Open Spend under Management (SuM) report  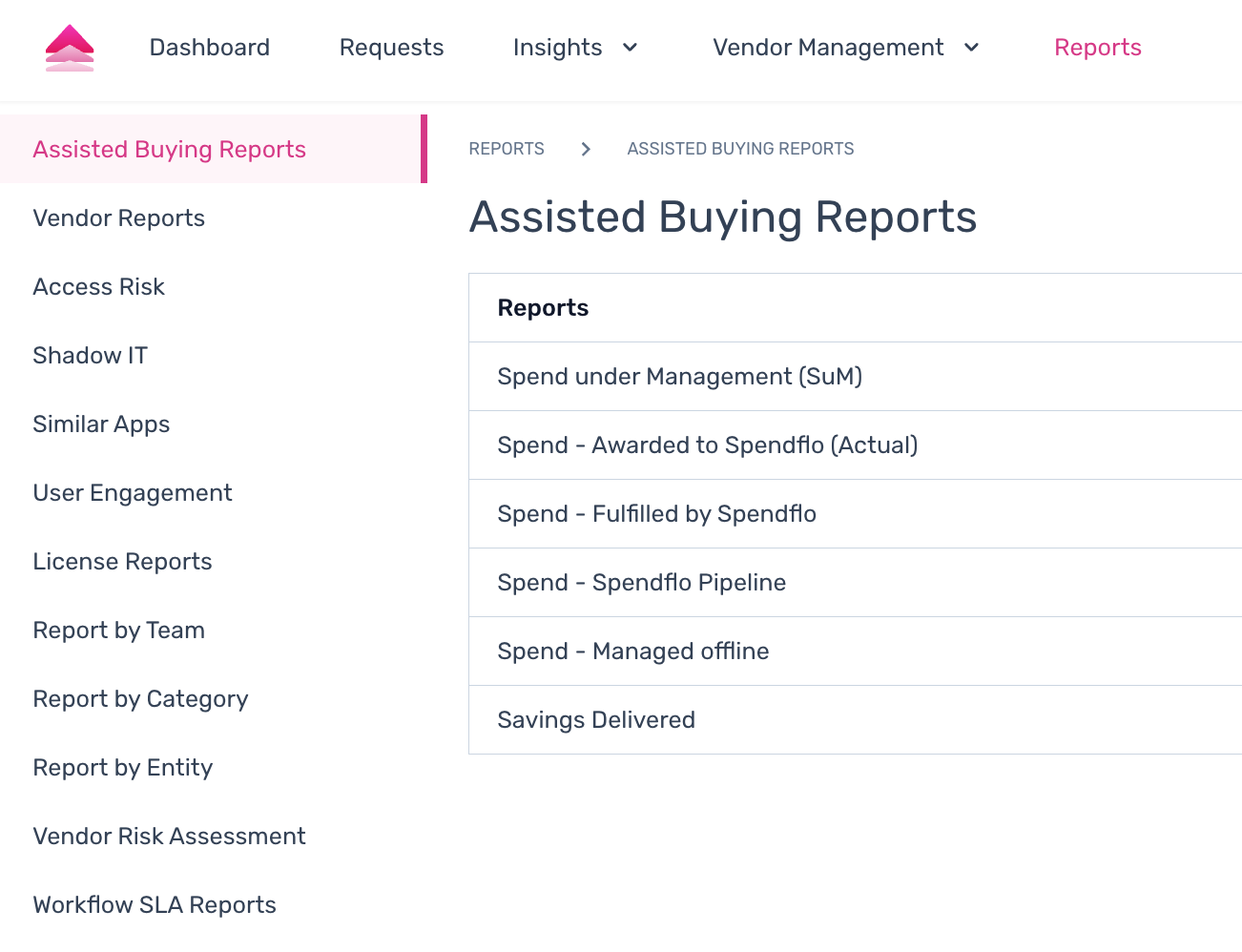(x=856, y=377)
